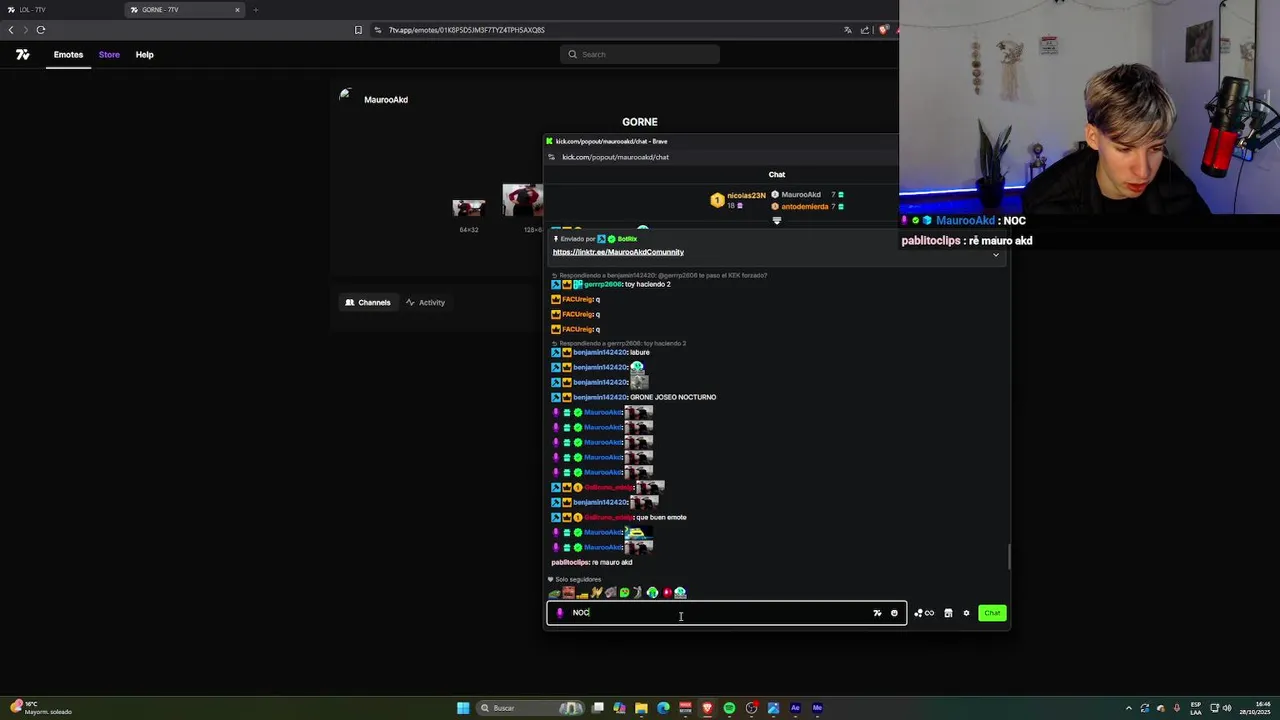Viewport: 1280px width, 720px height.
Task: Show hidden system tray icons
Action: point(1129,708)
